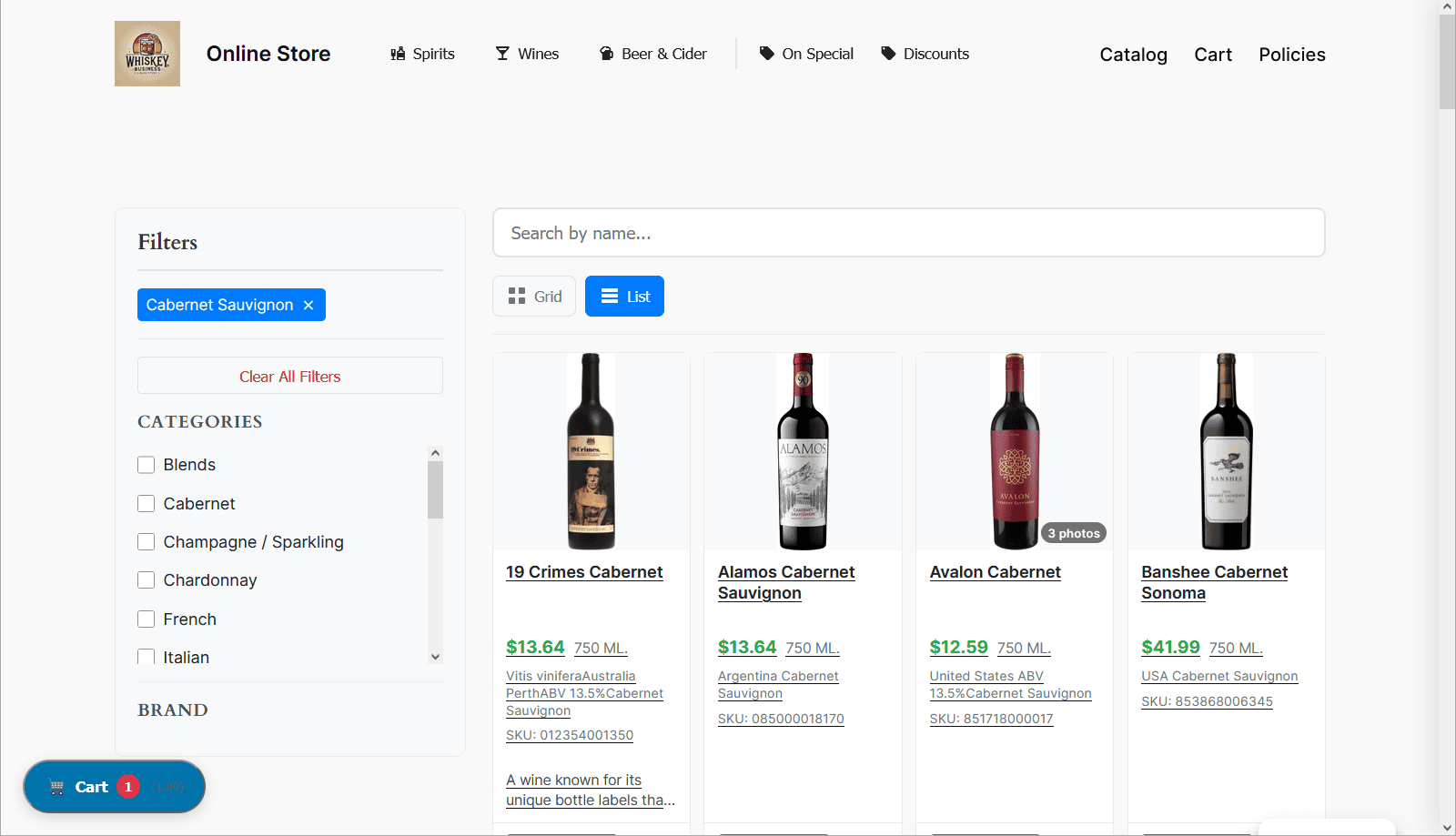Click the $12.59 Avalon price
The width and height of the screenshot is (1456, 836).
point(958,647)
